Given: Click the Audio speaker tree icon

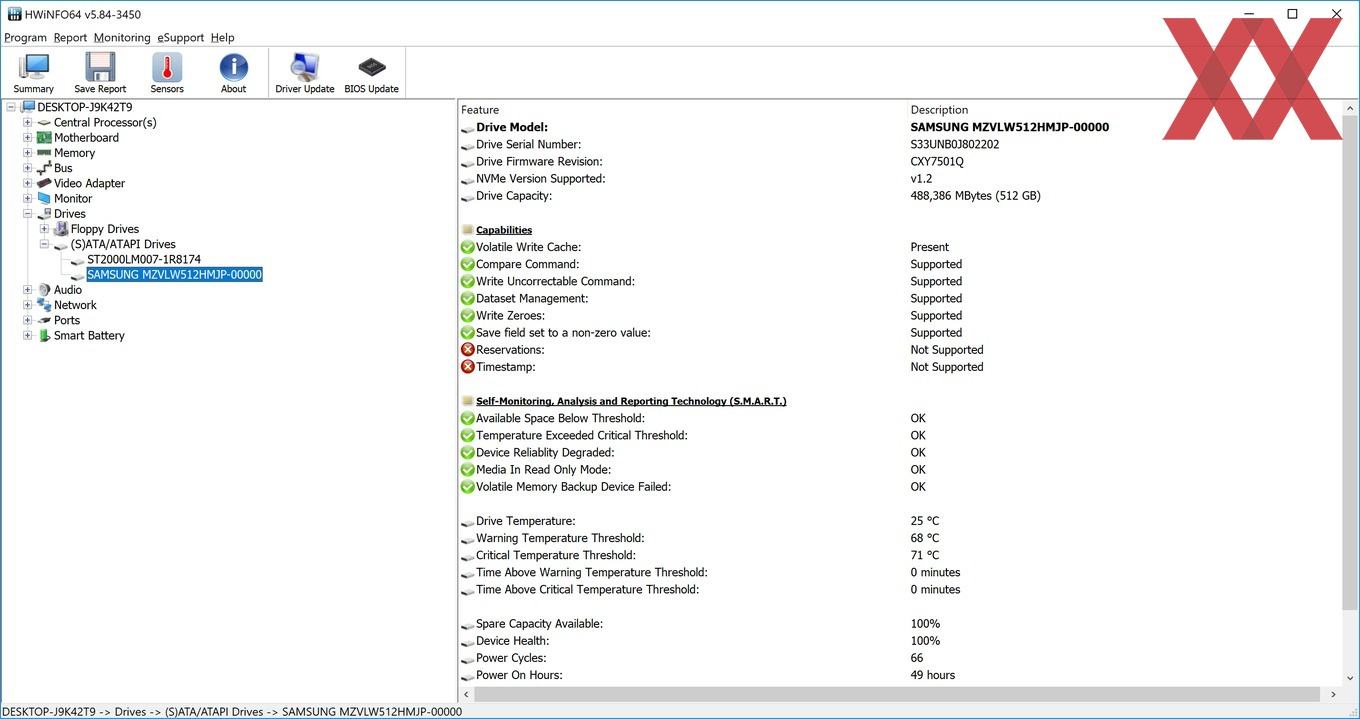Looking at the screenshot, I should click(44, 290).
